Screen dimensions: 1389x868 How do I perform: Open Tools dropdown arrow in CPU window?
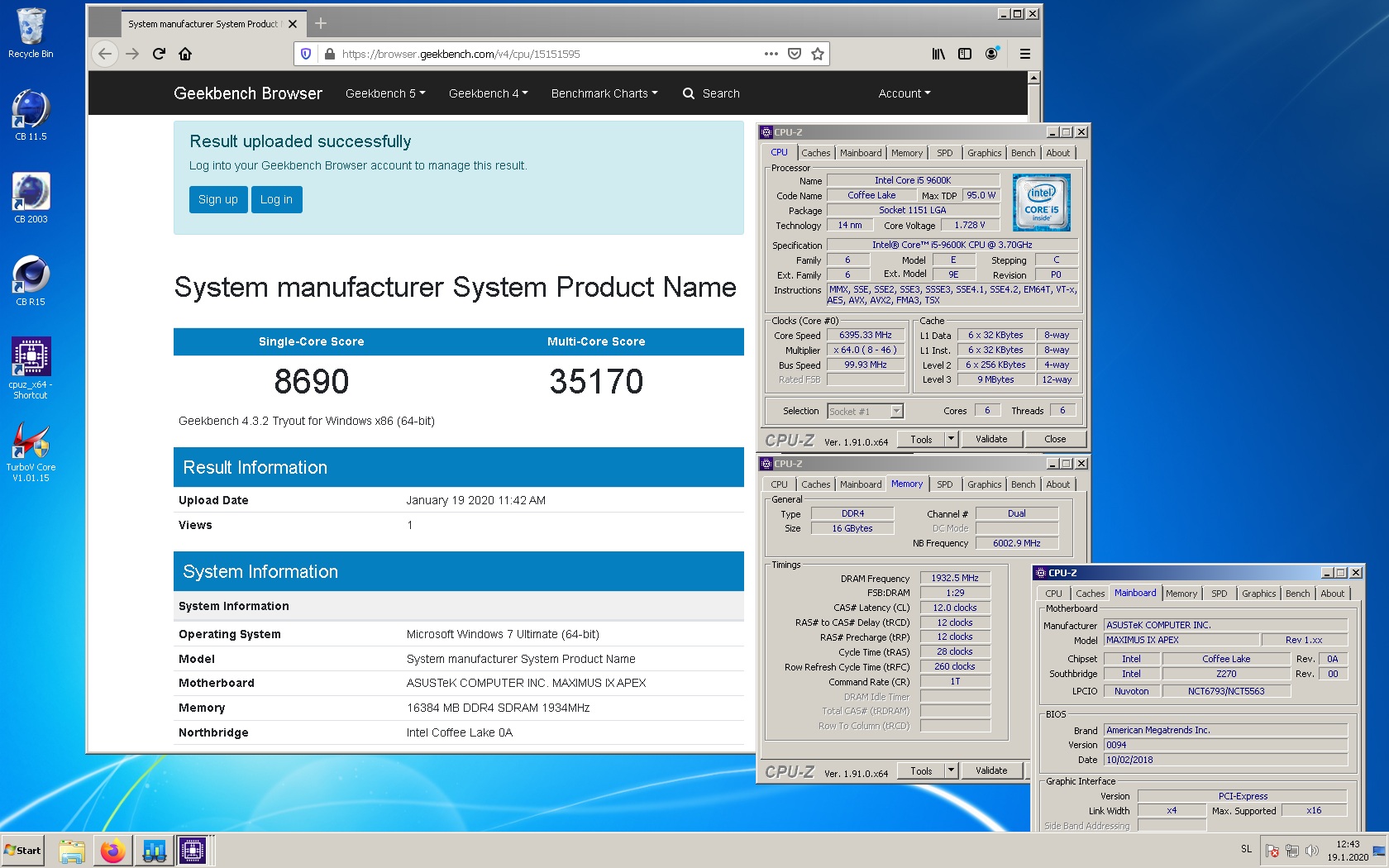pyautogui.click(x=952, y=439)
